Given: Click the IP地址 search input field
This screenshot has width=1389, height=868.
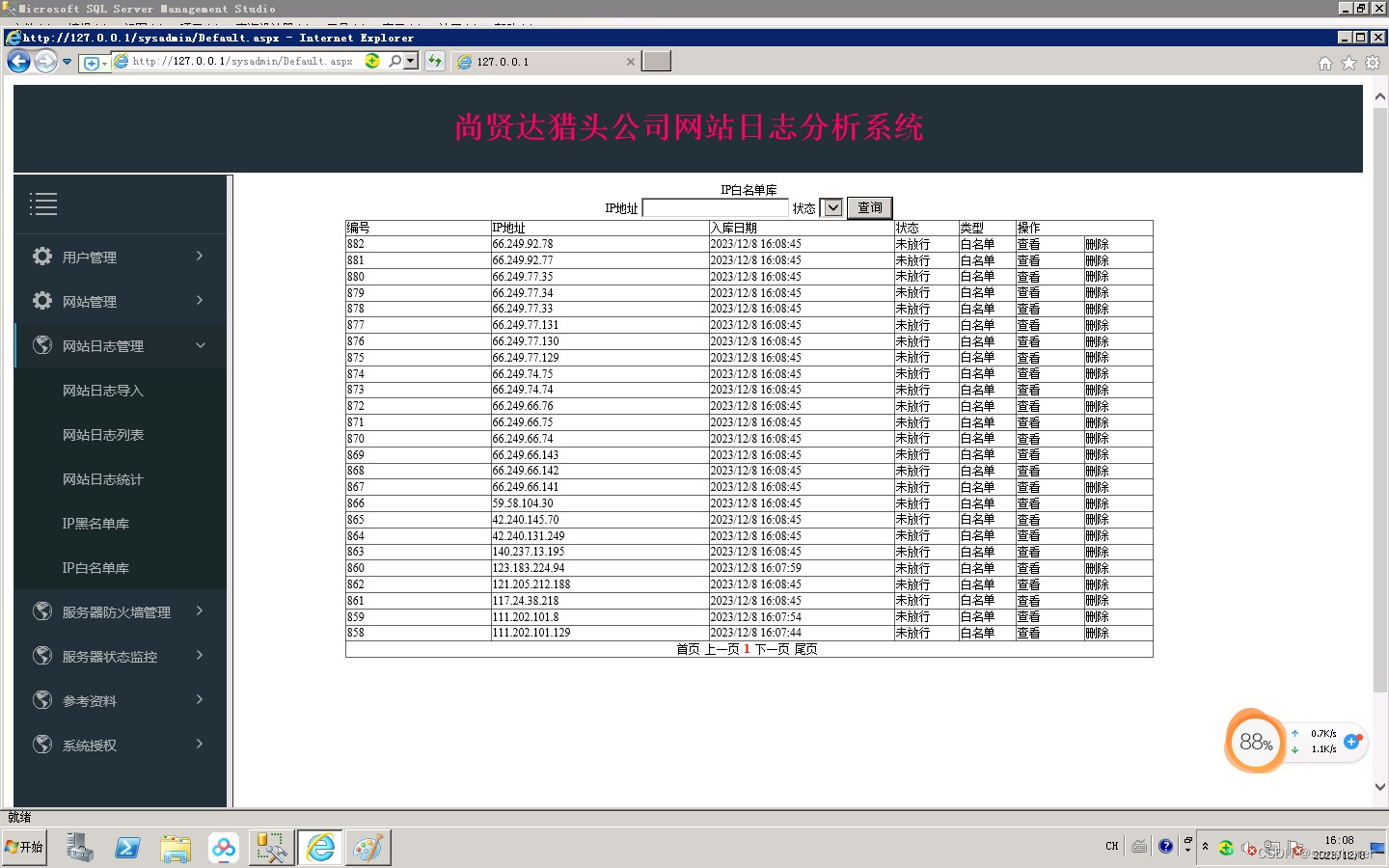Looking at the screenshot, I should 716,208.
